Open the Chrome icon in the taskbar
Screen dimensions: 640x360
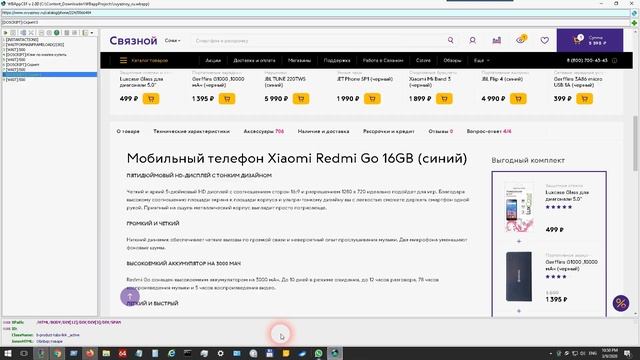point(57,353)
